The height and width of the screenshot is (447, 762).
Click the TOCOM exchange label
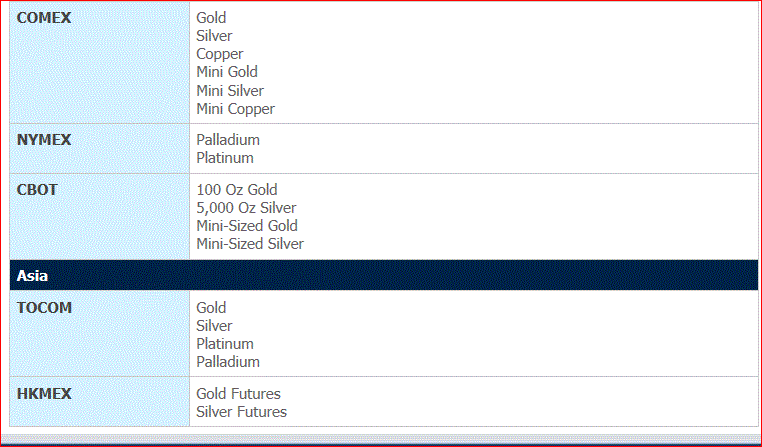[x=44, y=308]
